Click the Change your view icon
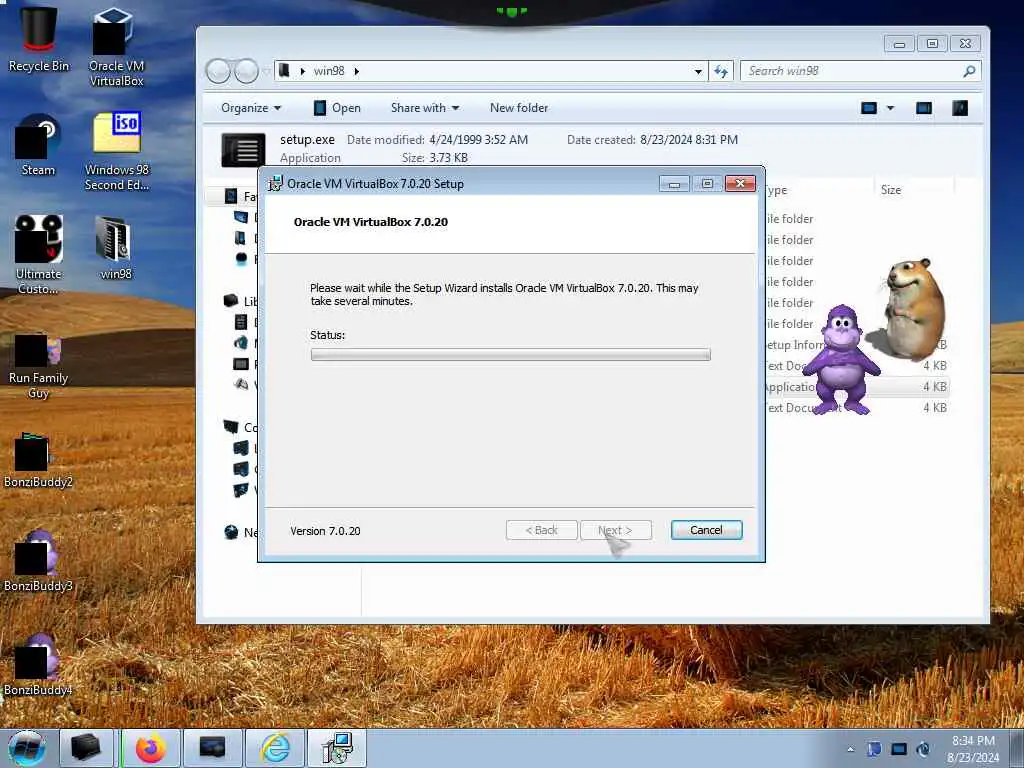The height and width of the screenshot is (768, 1024). coord(869,108)
